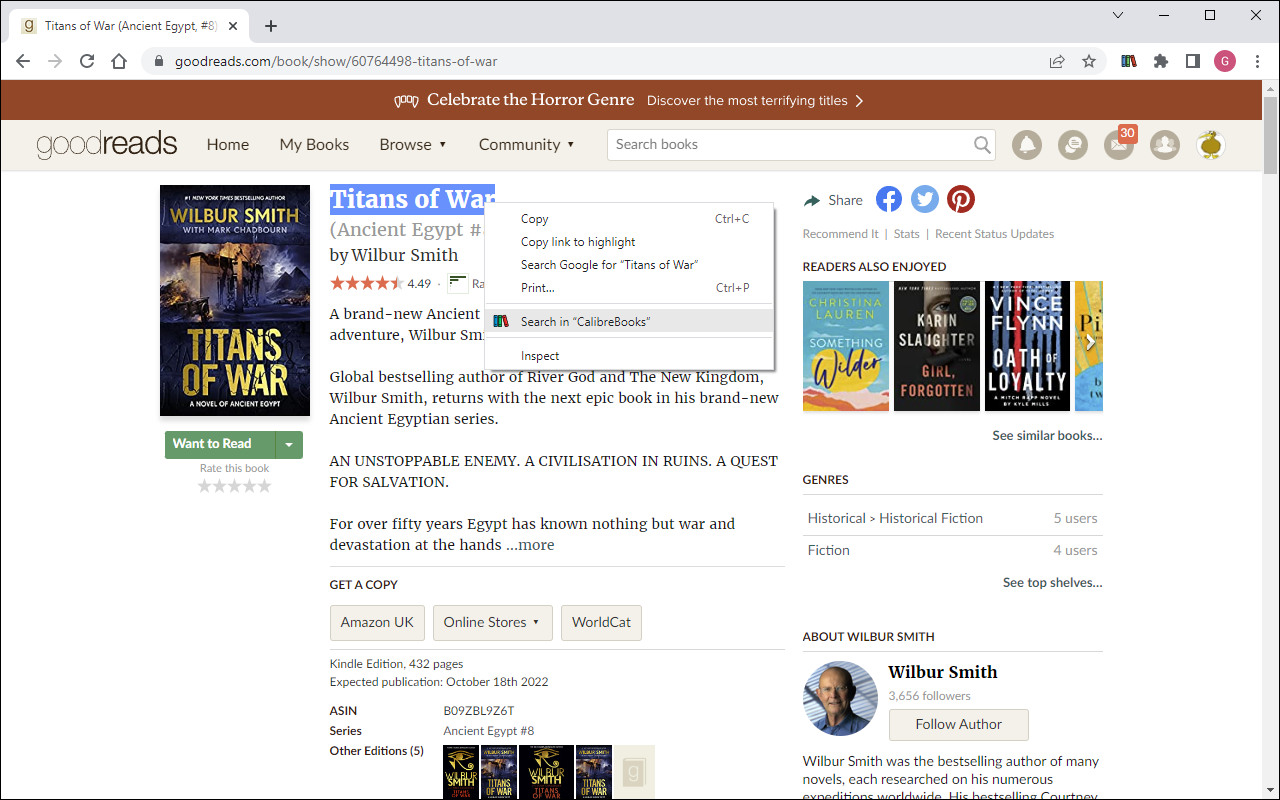The width and height of the screenshot is (1280, 800).
Task: Choose Copy from the context menu
Action: [629, 219]
